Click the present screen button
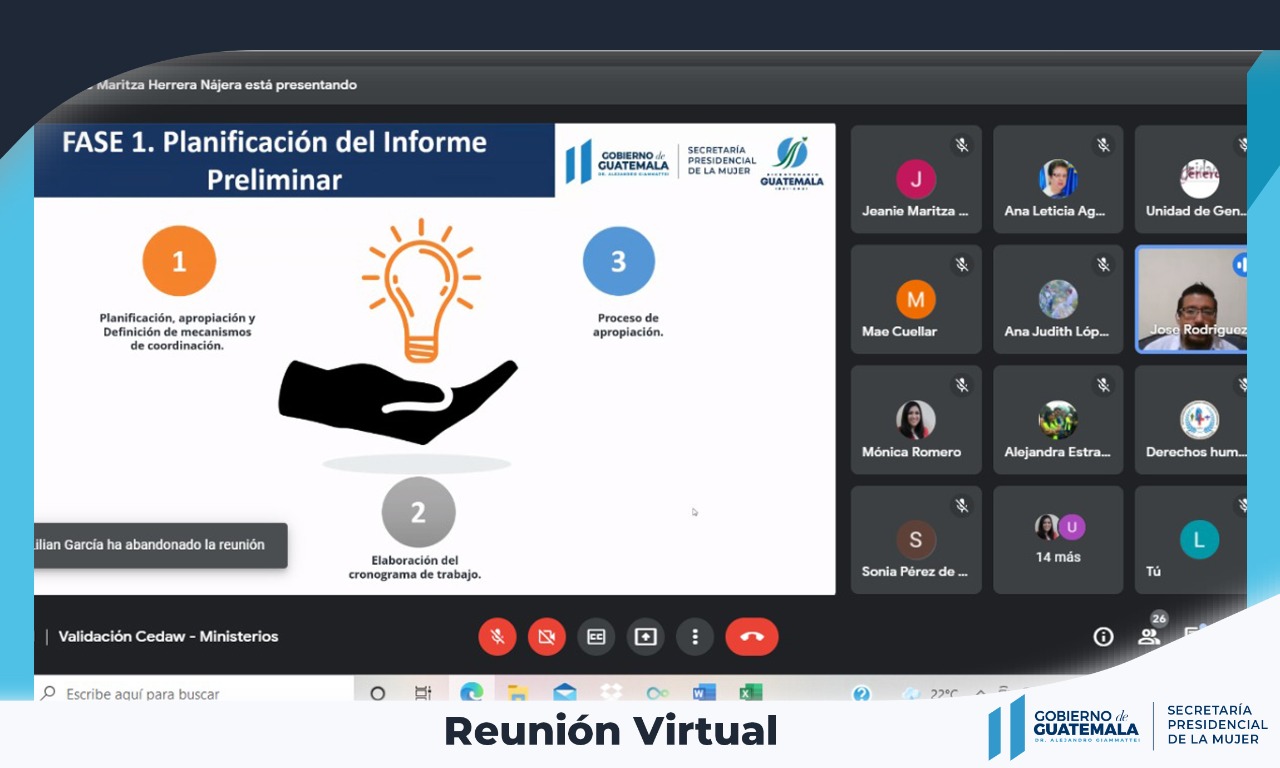The image size is (1280, 768). 645,637
